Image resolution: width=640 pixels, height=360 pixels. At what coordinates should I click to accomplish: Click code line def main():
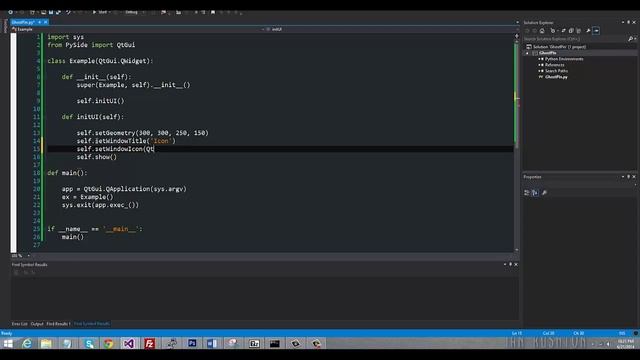point(67,173)
